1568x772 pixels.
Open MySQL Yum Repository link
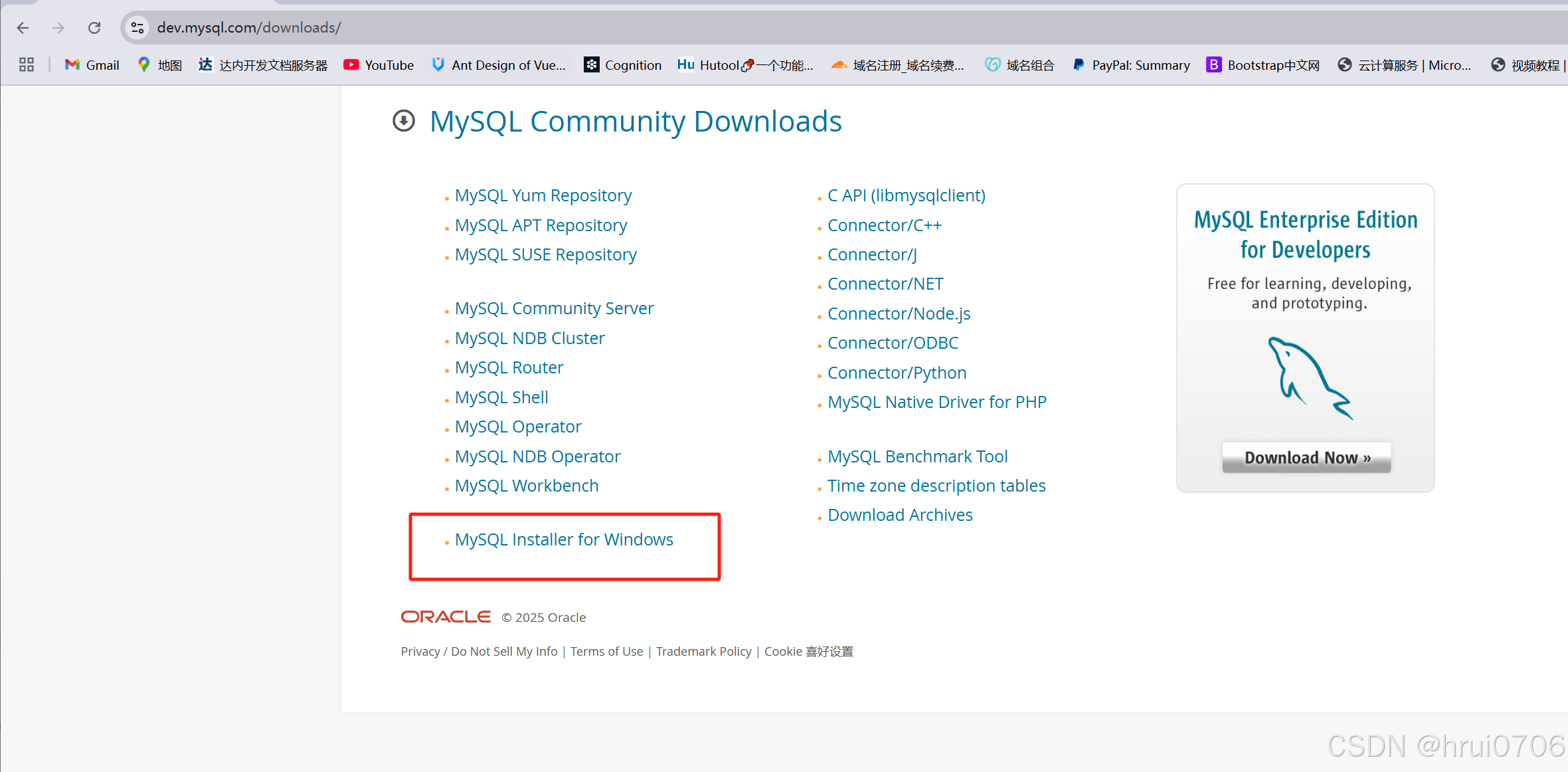[x=543, y=195]
